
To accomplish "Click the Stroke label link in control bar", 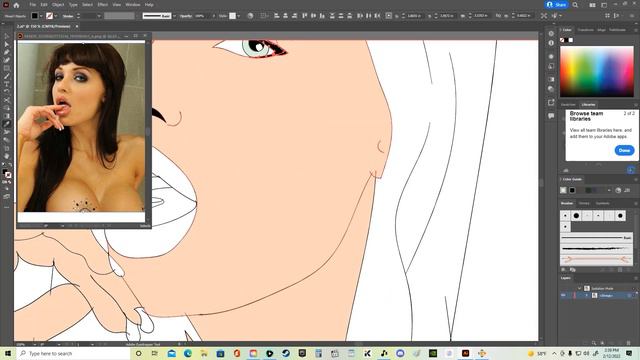I will [68, 16].
